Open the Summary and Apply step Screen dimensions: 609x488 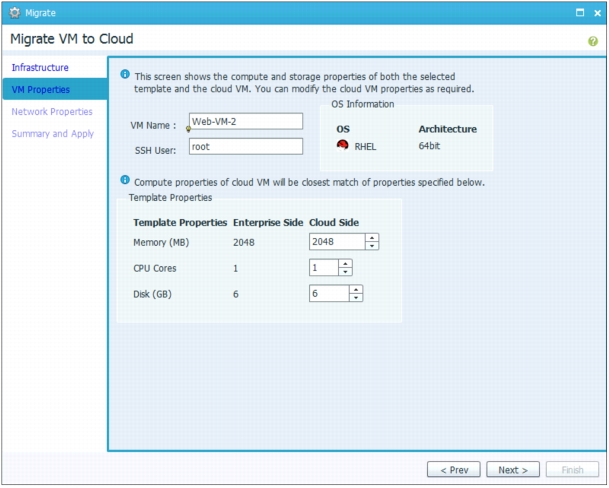tap(53, 134)
